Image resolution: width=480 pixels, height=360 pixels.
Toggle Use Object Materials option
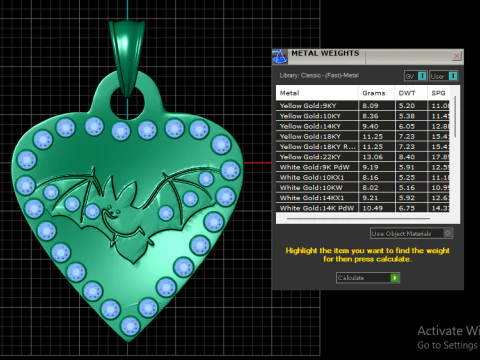[411, 233]
